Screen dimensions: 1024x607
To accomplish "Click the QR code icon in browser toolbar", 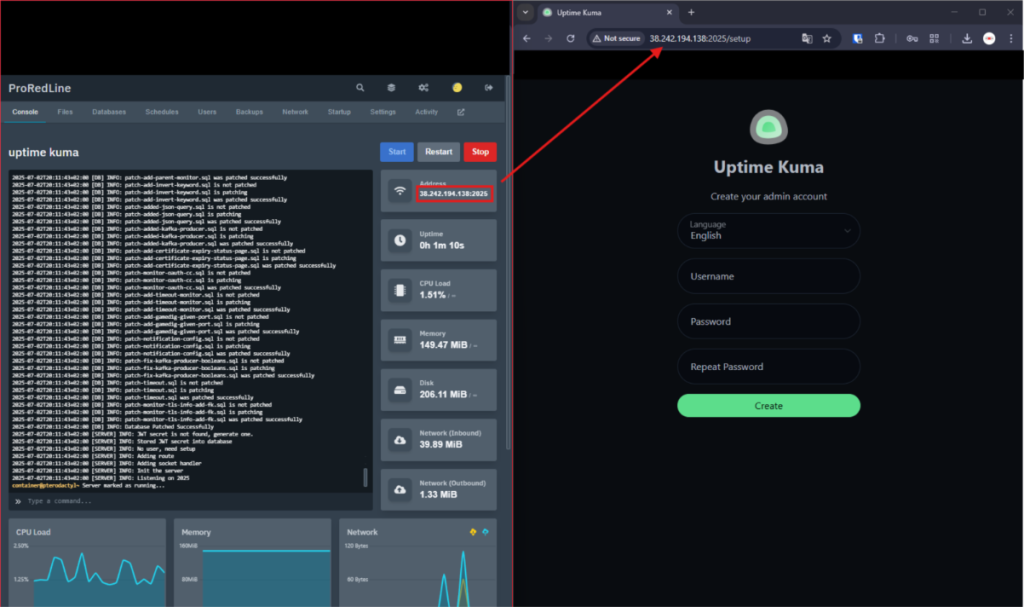I will [935, 39].
